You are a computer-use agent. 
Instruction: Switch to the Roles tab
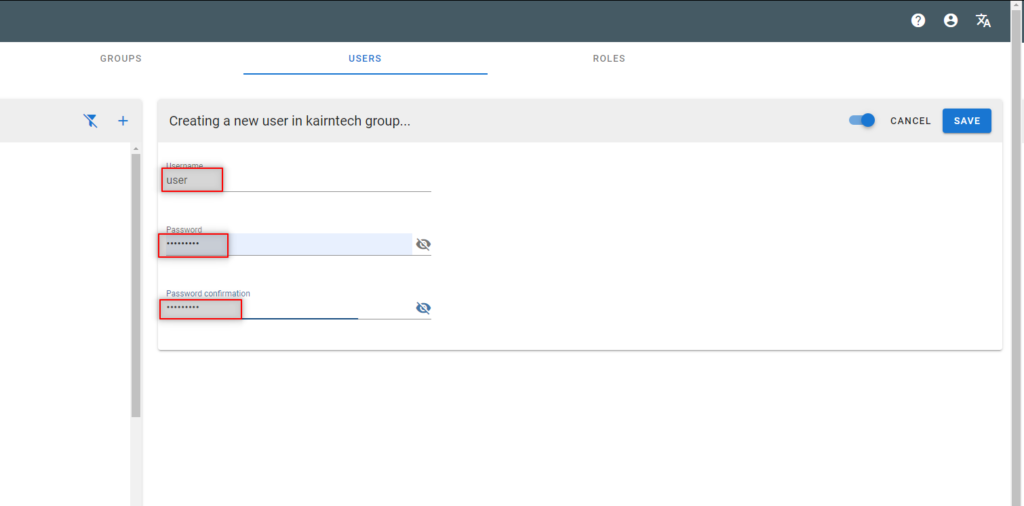coord(609,59)
